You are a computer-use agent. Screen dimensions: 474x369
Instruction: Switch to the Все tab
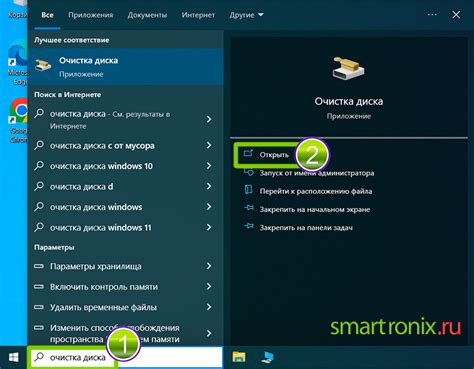[47, 15]
